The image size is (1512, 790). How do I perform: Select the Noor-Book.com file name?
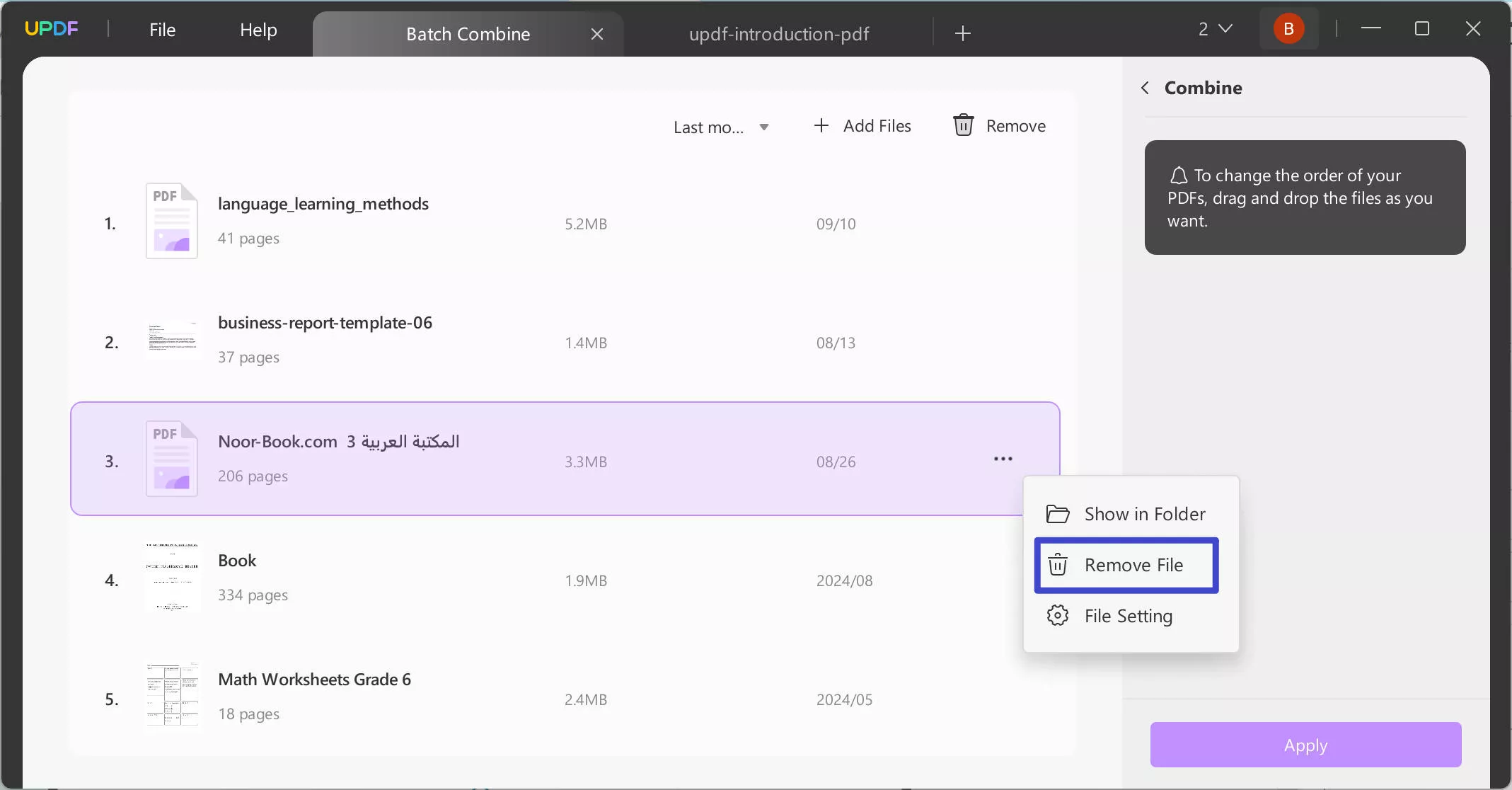338,442
